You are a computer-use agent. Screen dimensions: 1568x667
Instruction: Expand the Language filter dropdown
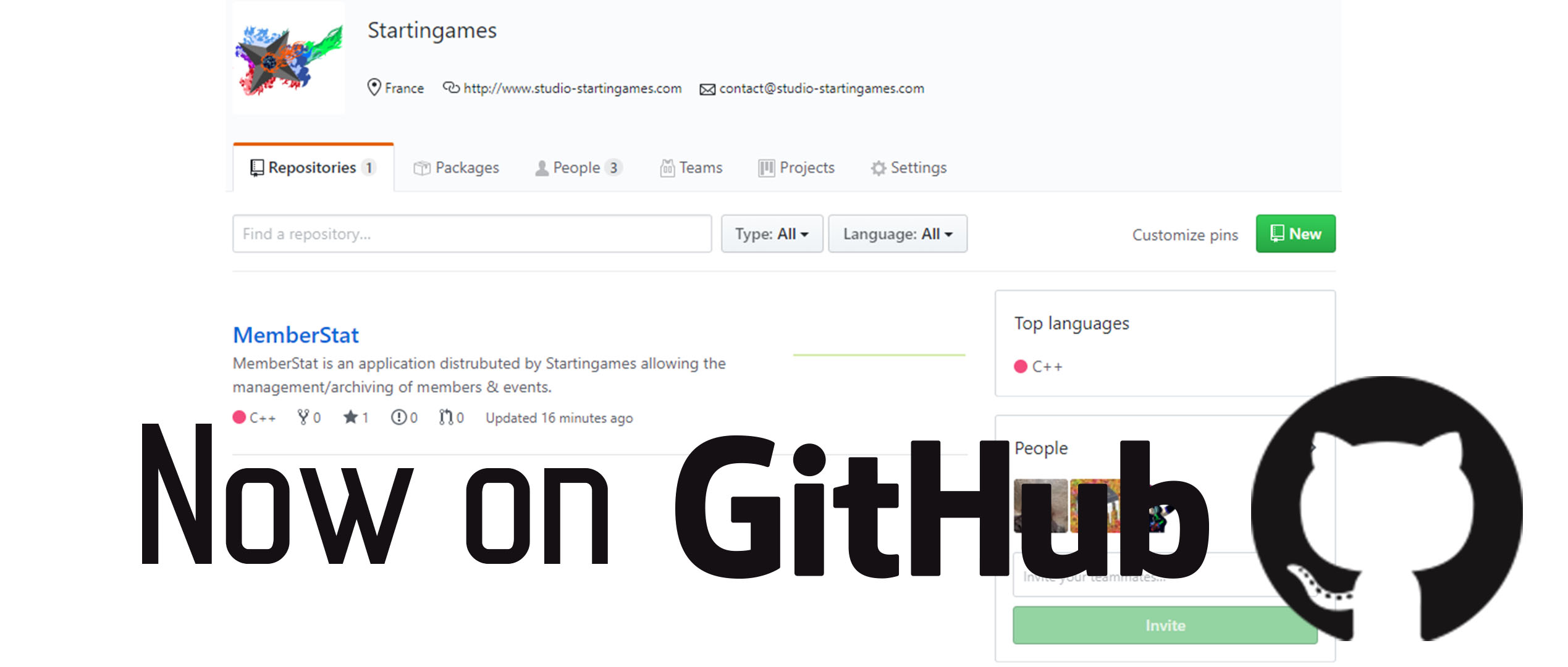(894, 234)
